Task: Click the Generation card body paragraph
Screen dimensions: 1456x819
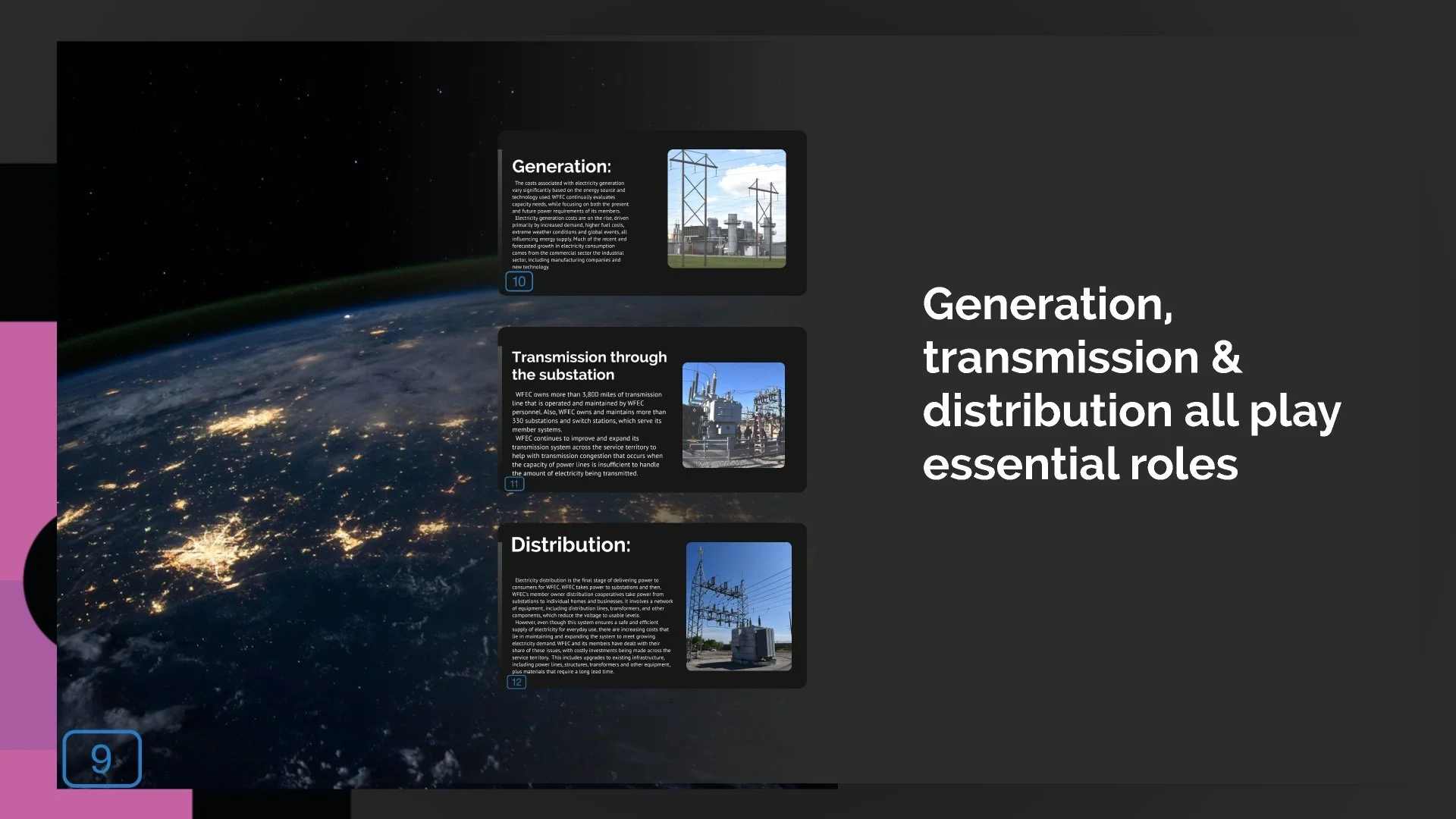Action: coord(570,224)
